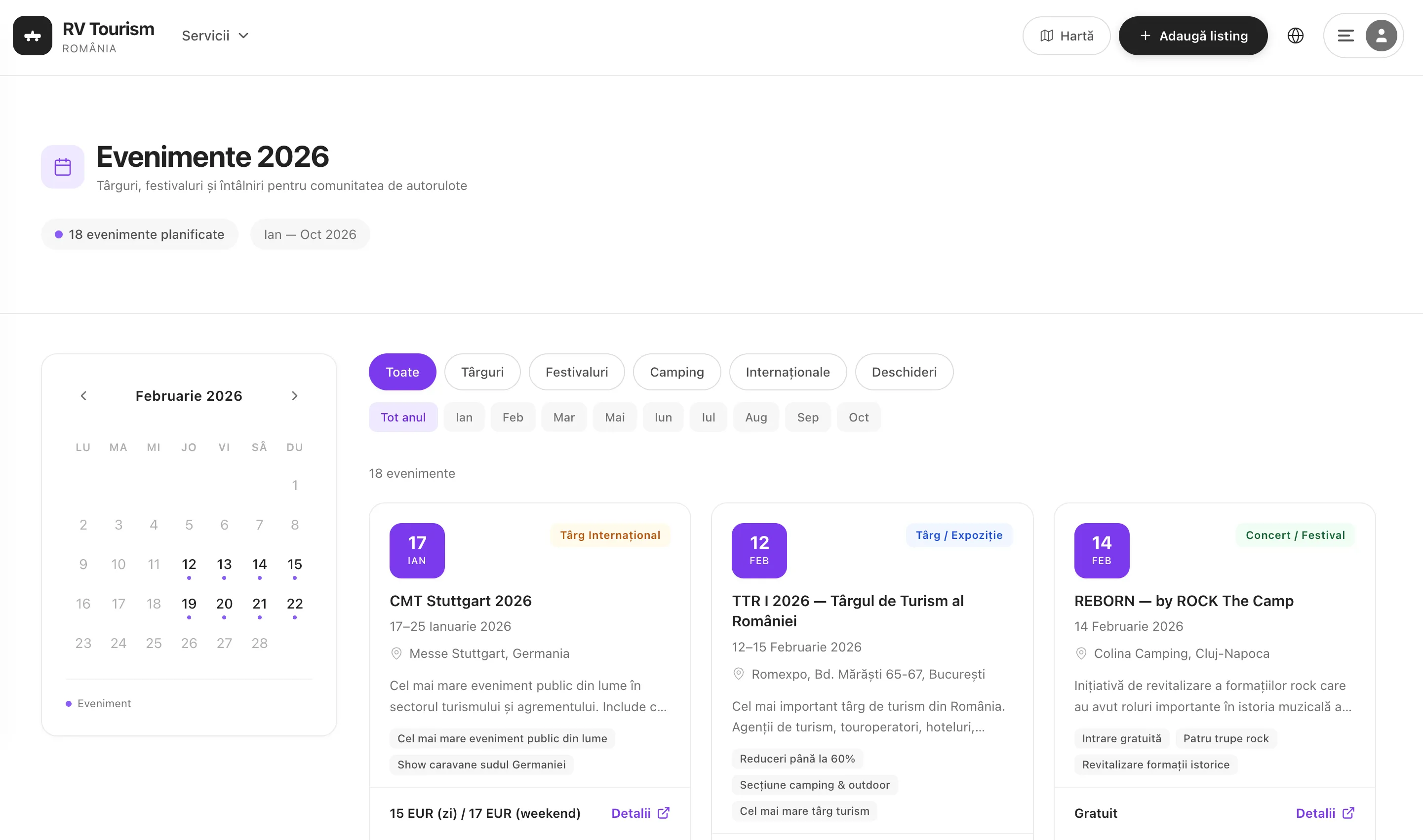Screen dimensions: 1423x840
Task: Open the language globe icon
Action: pos(1295,36)
